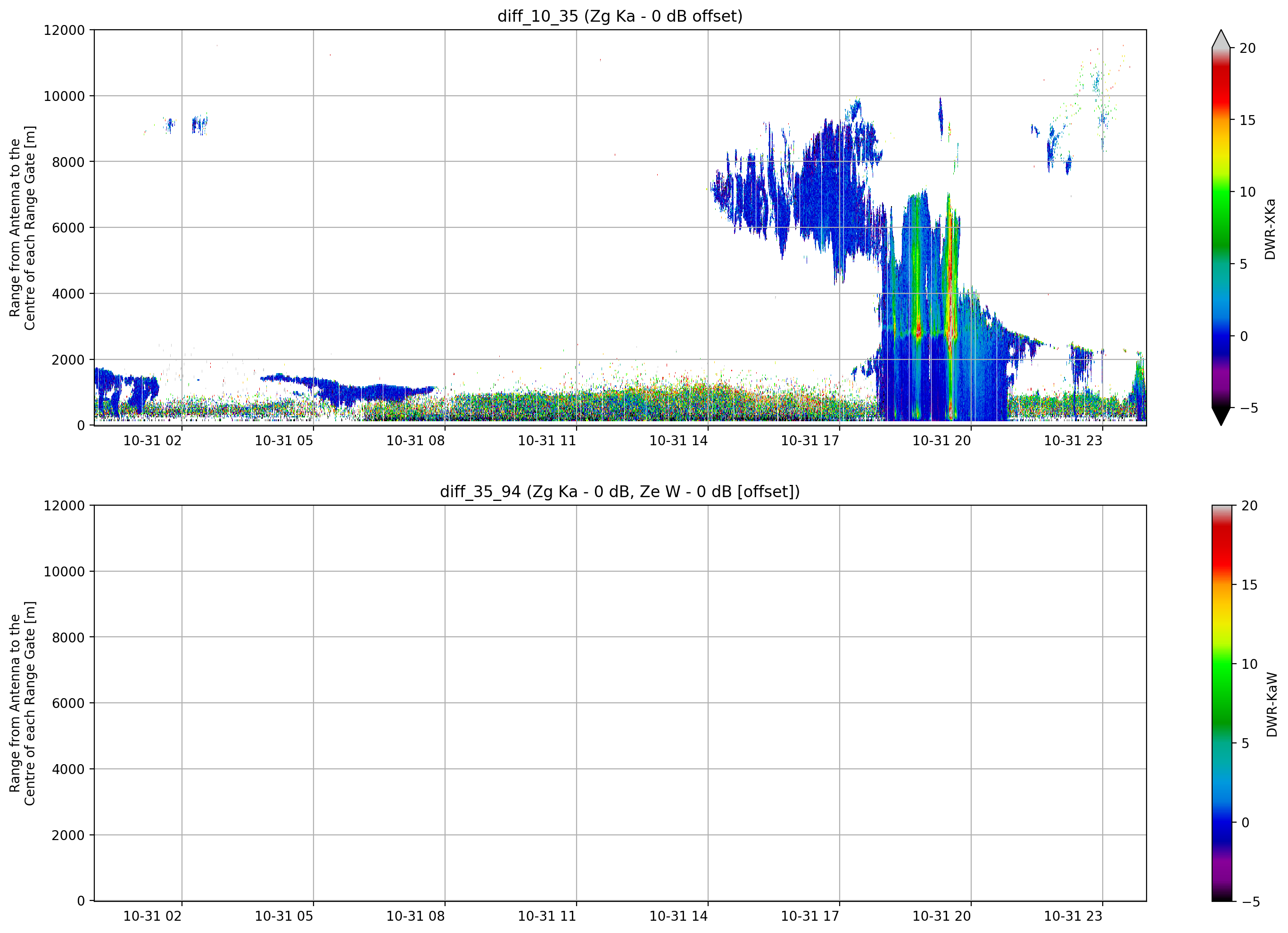Click the '5' tick on DWR-KaW colorbar
1288x933 pixels.
[x=1246, y=743]
